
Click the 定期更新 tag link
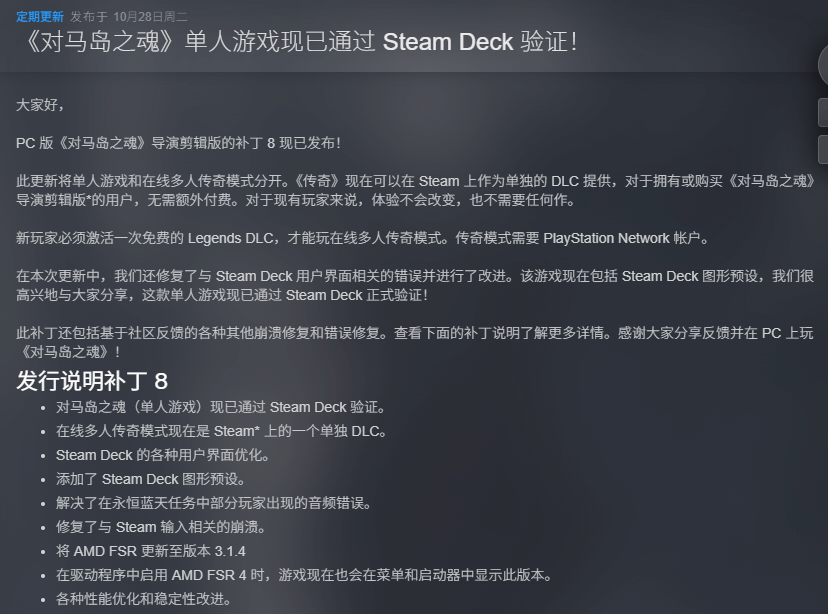[x=40, y=17]
